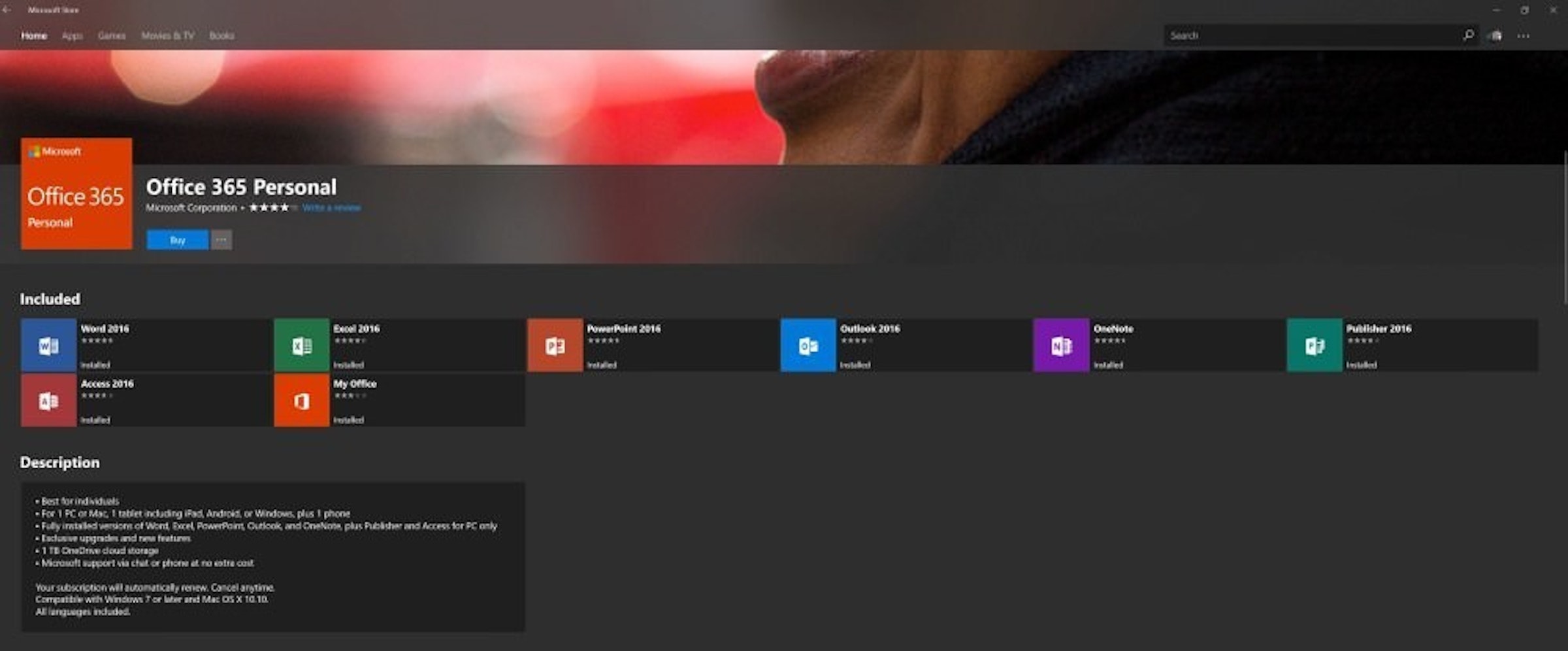Click the My Office app icon
Image resolution: width=1568 pixels, height=651 pixels.
coord(301,400)
